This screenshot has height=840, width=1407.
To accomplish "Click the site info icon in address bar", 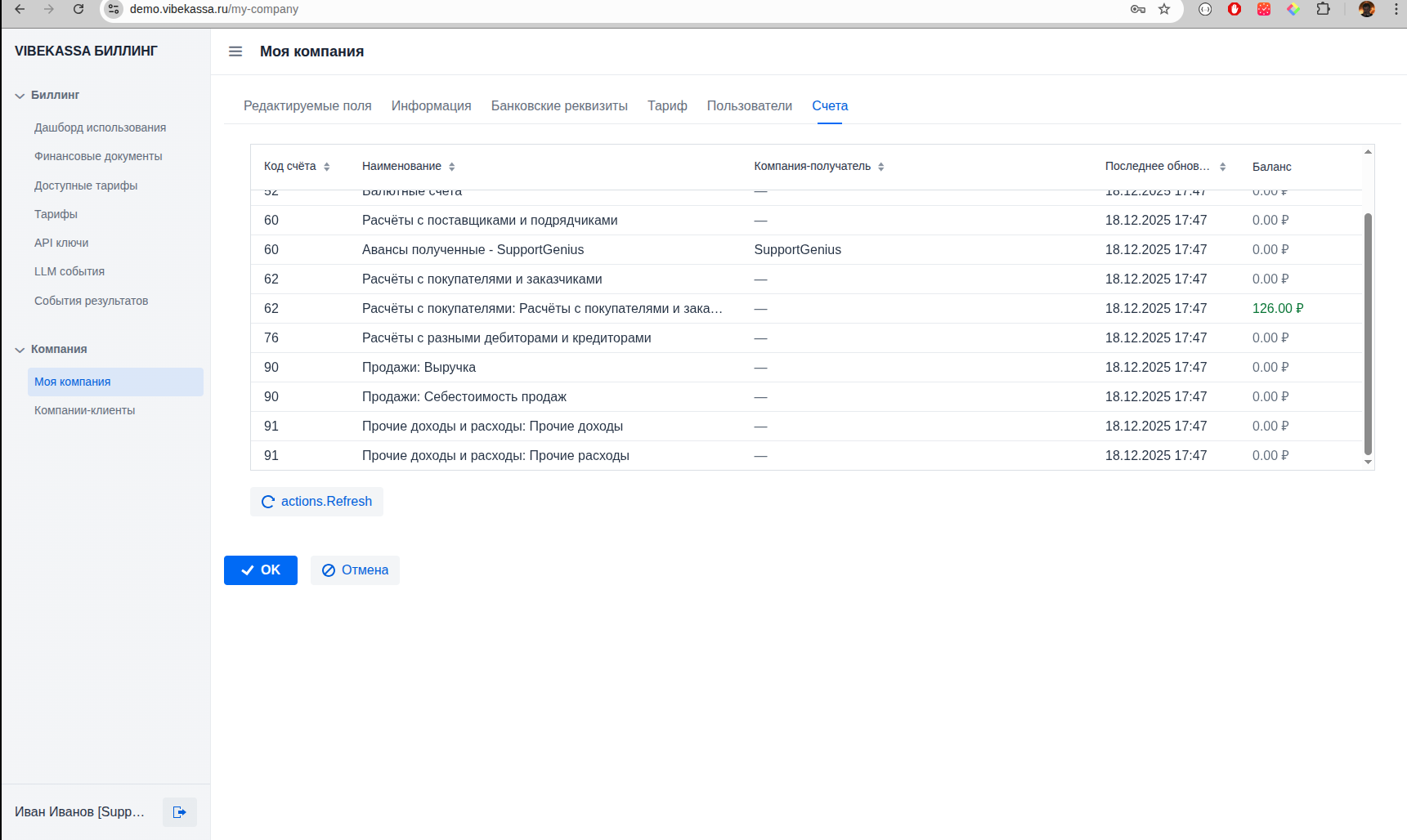I will 114,9.
